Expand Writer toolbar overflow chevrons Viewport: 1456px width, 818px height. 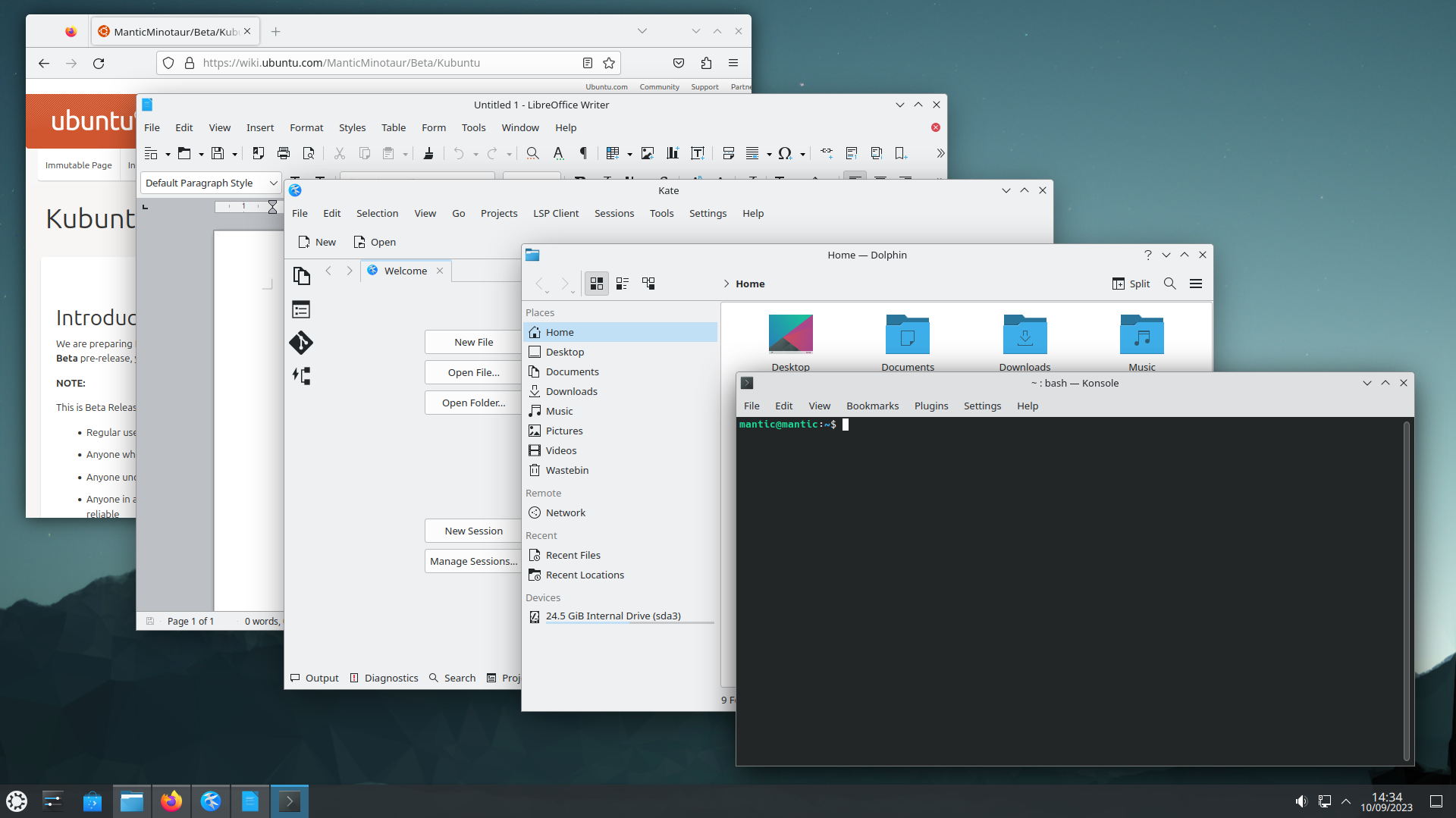(940, 153)
